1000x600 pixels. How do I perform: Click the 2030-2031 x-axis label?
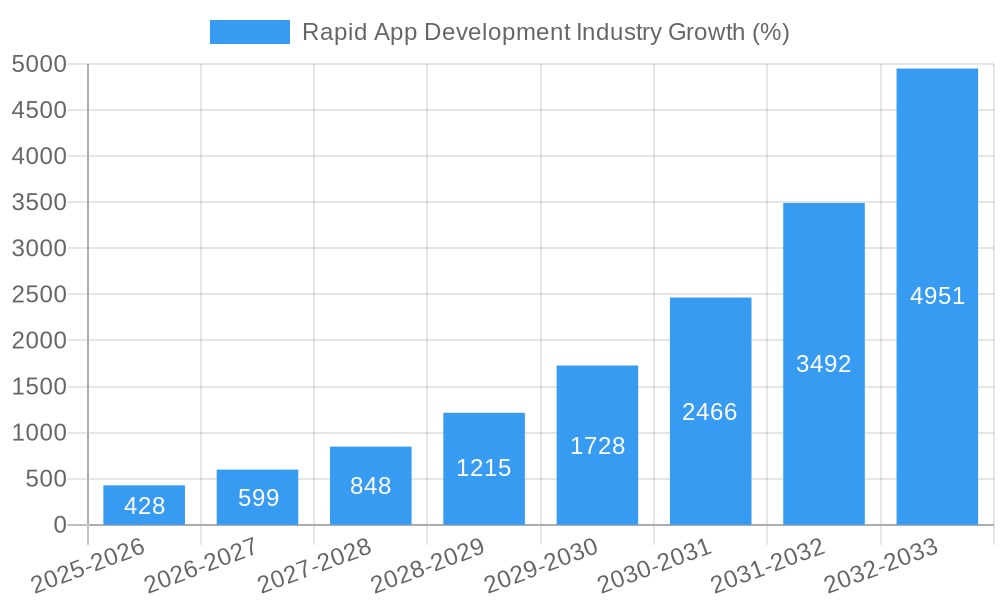coord(654,565)
